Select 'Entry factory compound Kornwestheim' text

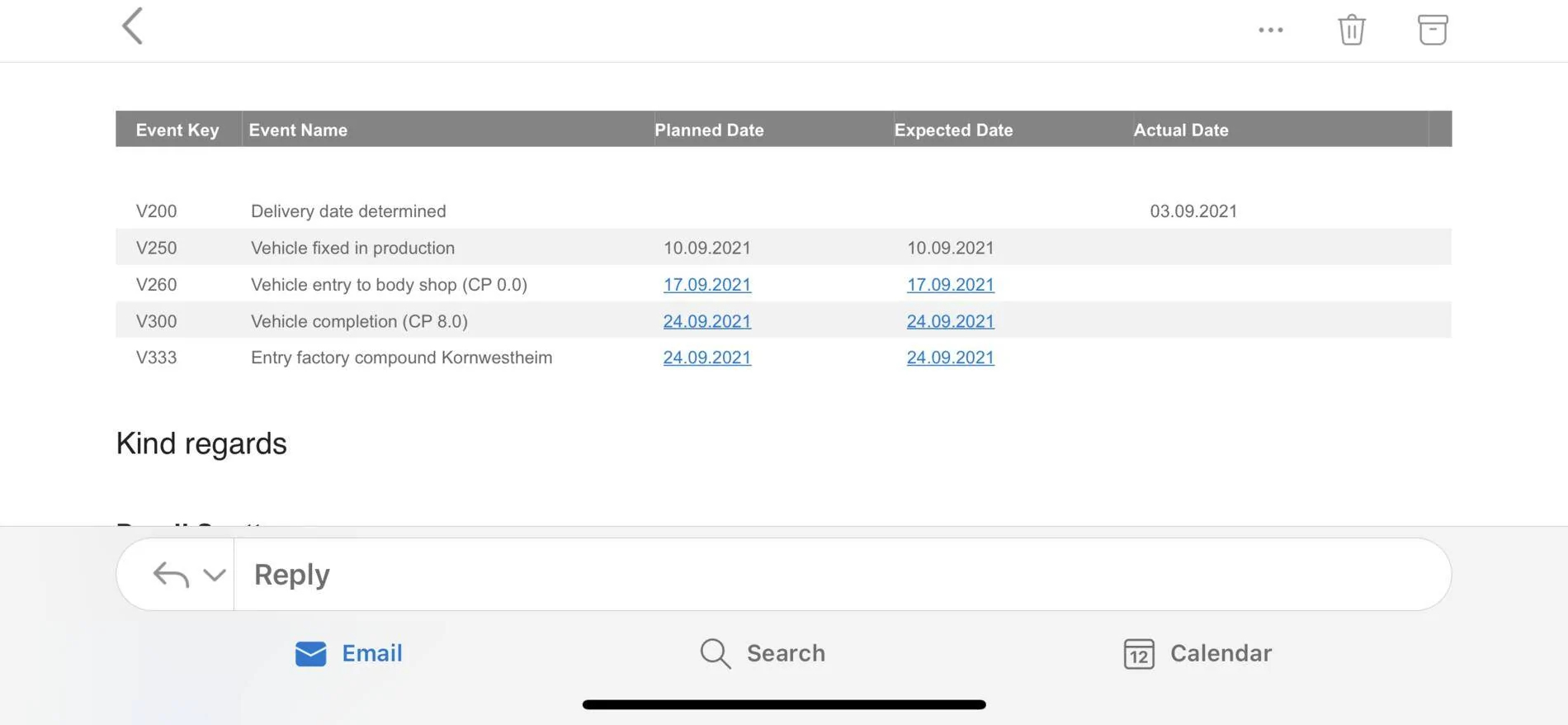[x=401, y=358]
